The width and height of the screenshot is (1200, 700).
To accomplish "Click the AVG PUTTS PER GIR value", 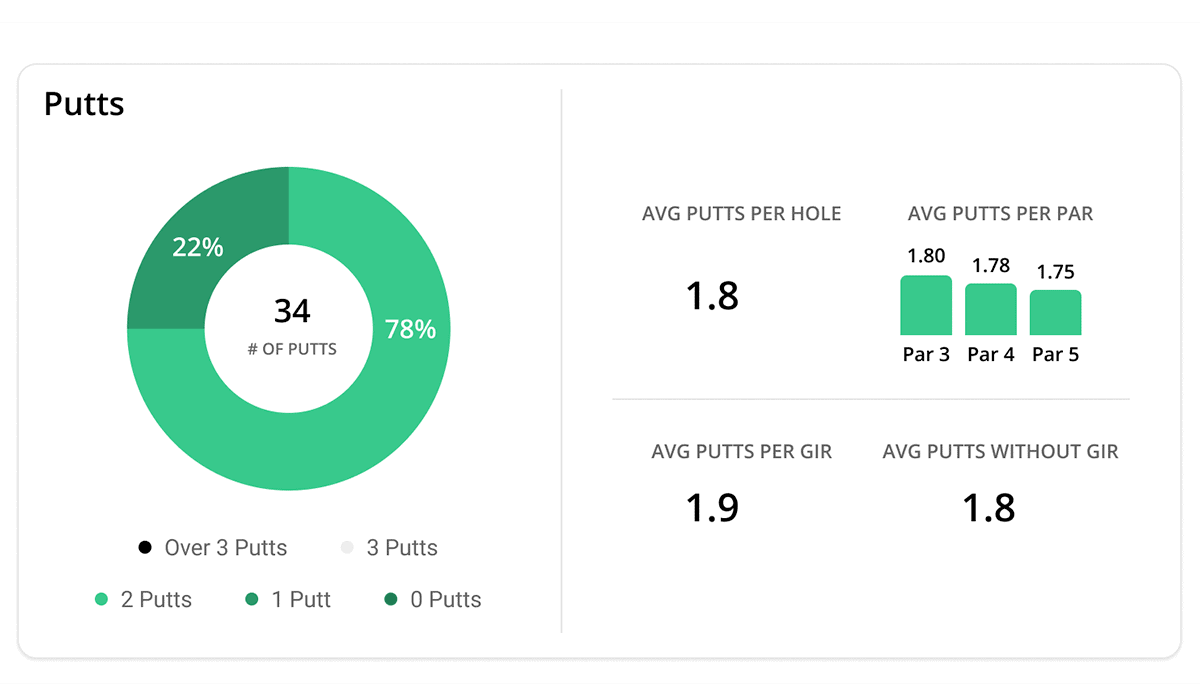I will (712, 508).
